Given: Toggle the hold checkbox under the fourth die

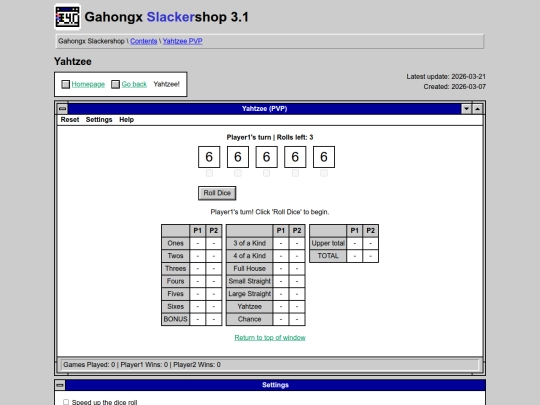Looking at the screenshot, I should pos(295,173).
